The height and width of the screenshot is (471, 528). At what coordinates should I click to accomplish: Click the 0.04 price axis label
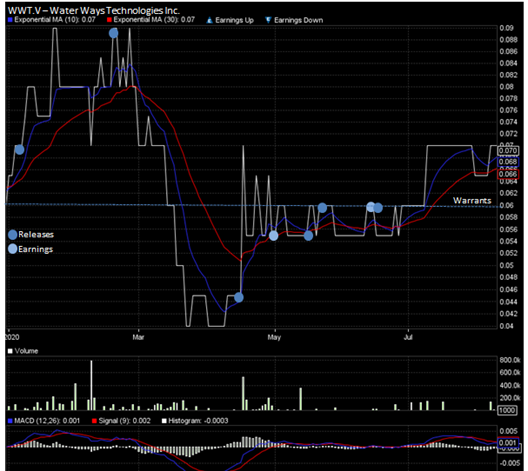click(x=506, y=326)
